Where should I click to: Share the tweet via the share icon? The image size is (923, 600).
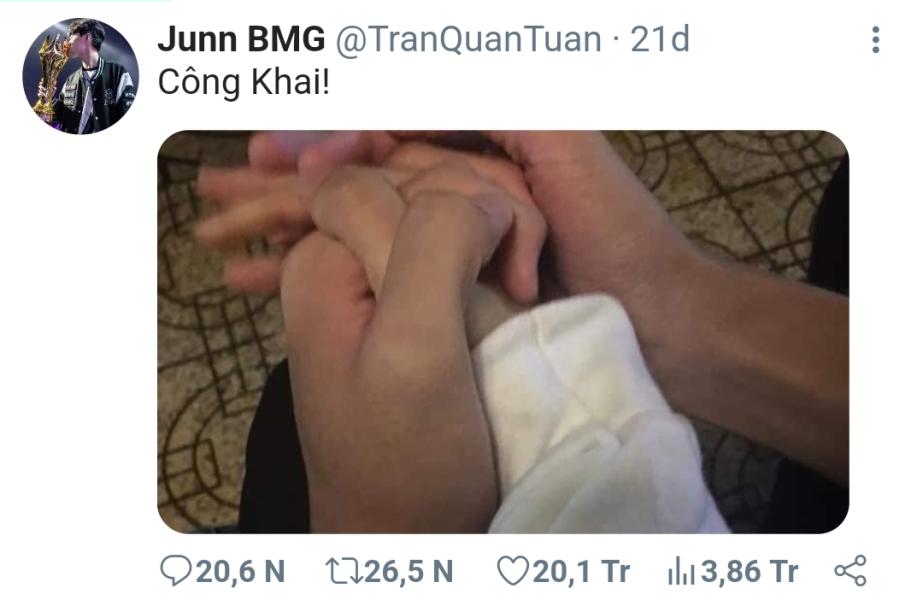851,571
